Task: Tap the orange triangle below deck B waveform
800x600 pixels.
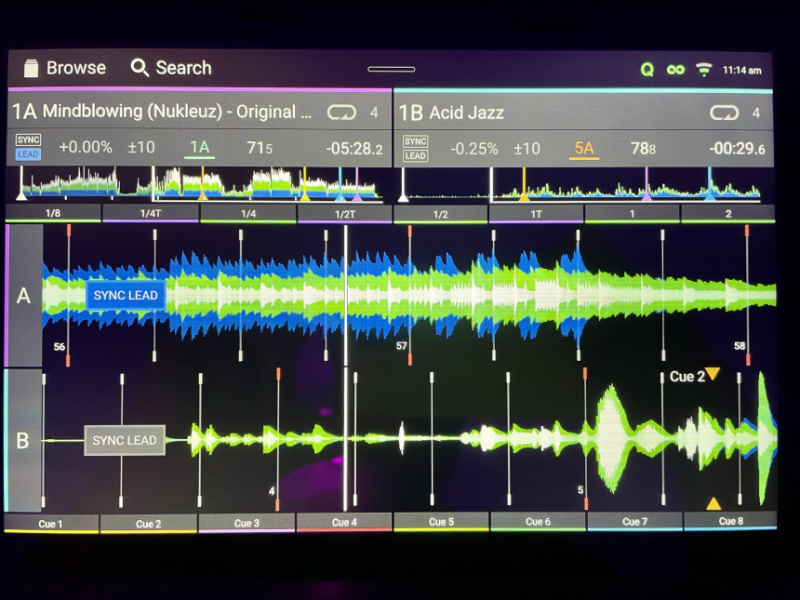Action: pos(713,504)
